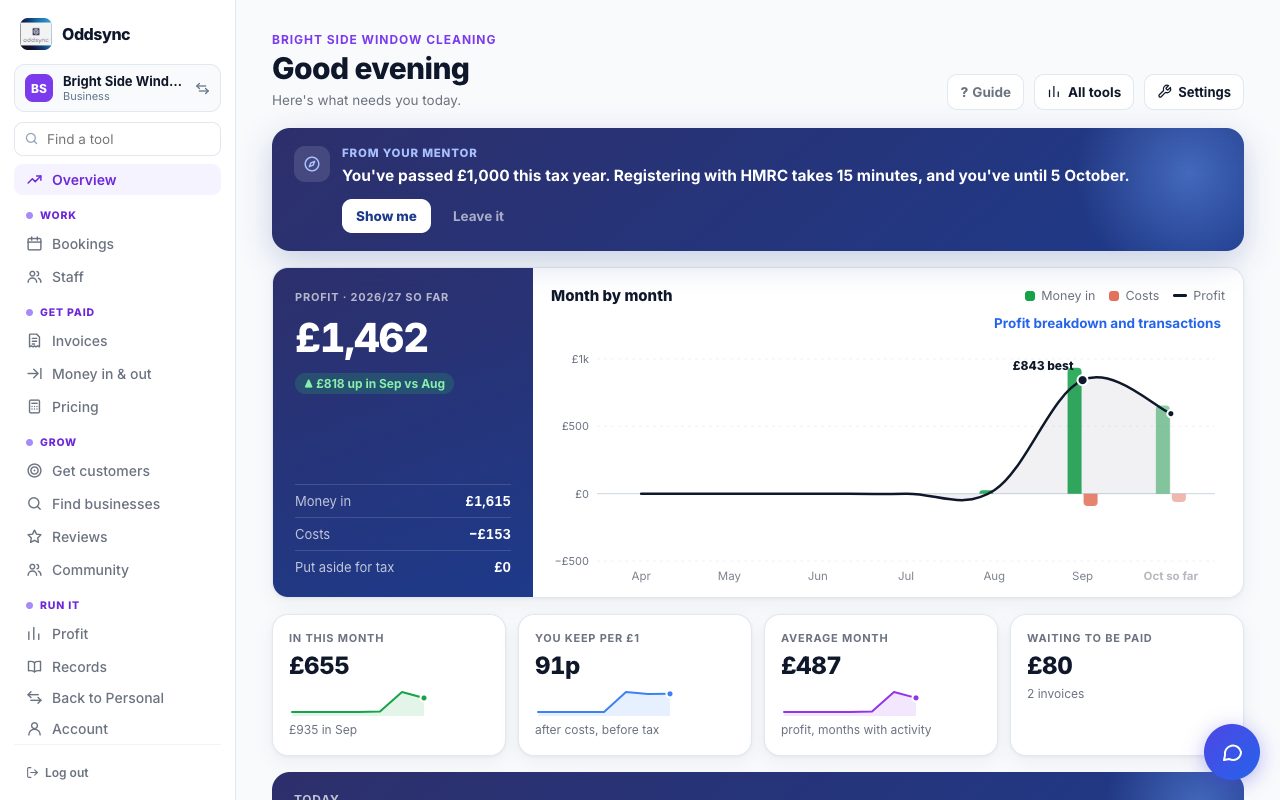The width and height of the screenshot is (1280, 800).
Task: Open Profit breakdown and transactions link
Action: tap(1107, 323)
